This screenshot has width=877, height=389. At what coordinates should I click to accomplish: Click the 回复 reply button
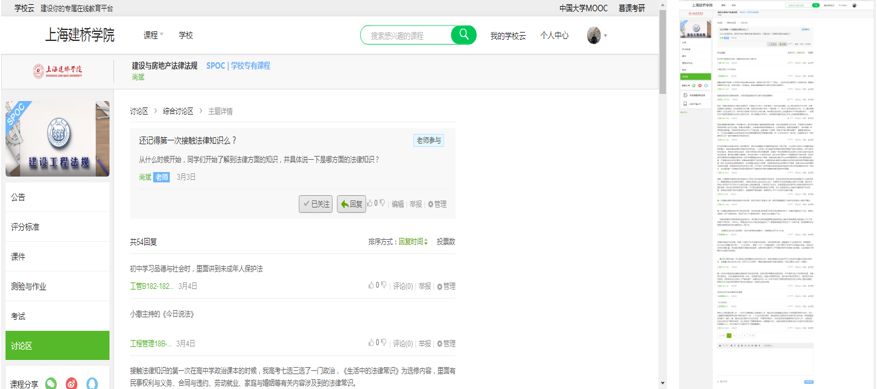point(351,204)
